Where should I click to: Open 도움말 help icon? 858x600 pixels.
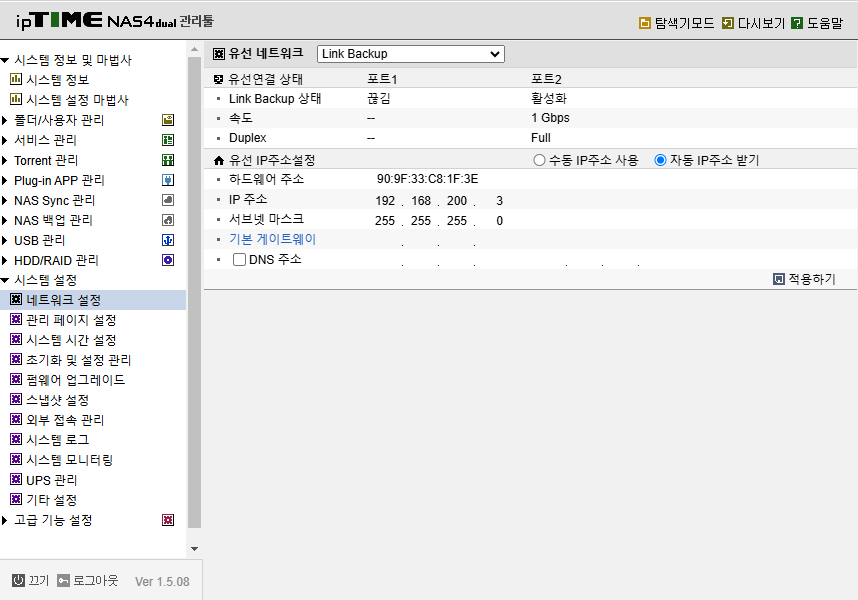pyautogui.click(x=797, y=23)
